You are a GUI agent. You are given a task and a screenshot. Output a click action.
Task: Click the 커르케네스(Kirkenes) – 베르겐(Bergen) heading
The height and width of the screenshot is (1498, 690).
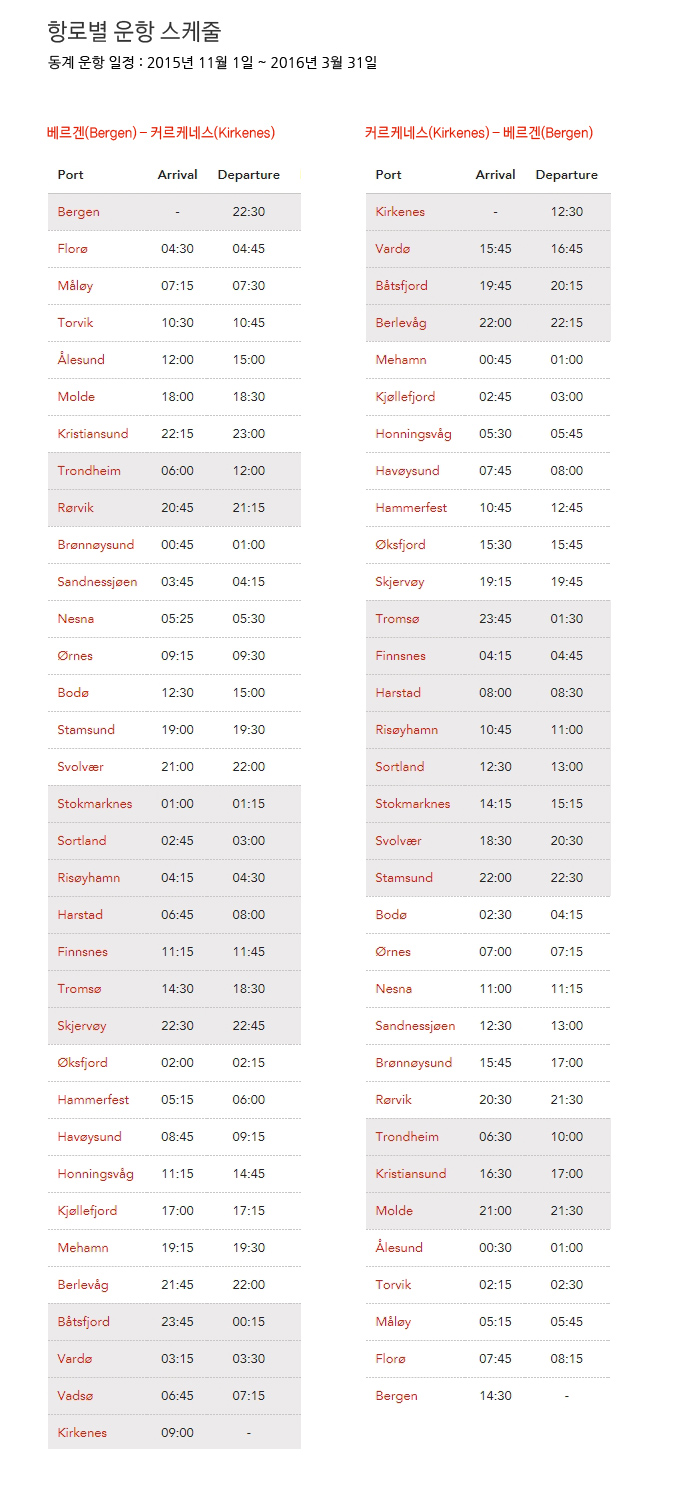click(x=479, y=133)
